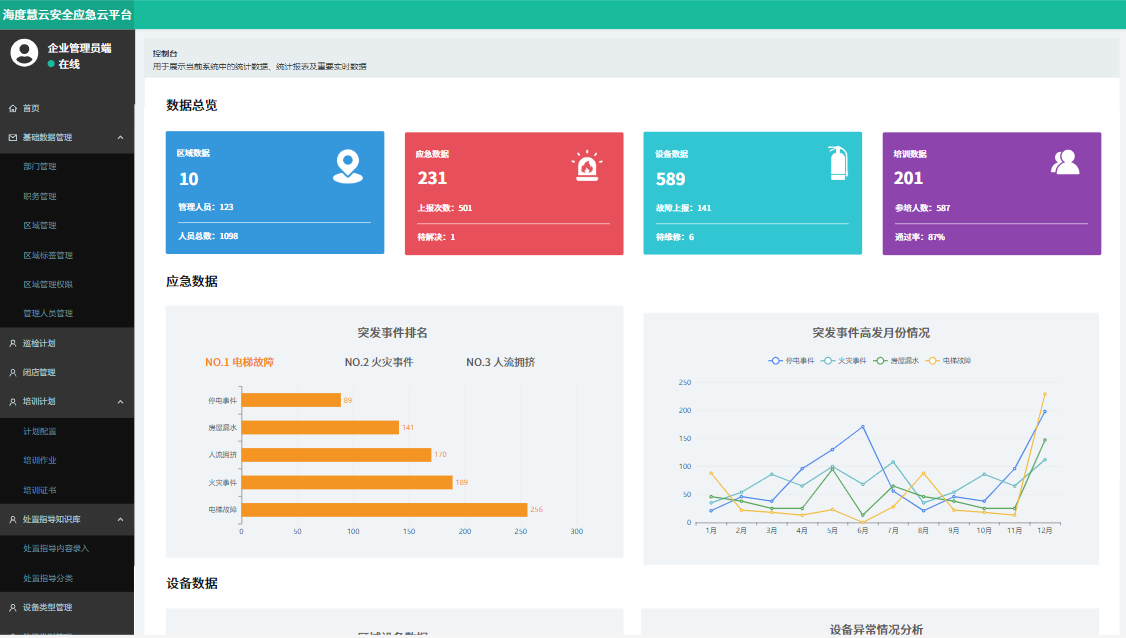Click the person icon beside 闭店管理

[x=12, y=372]
